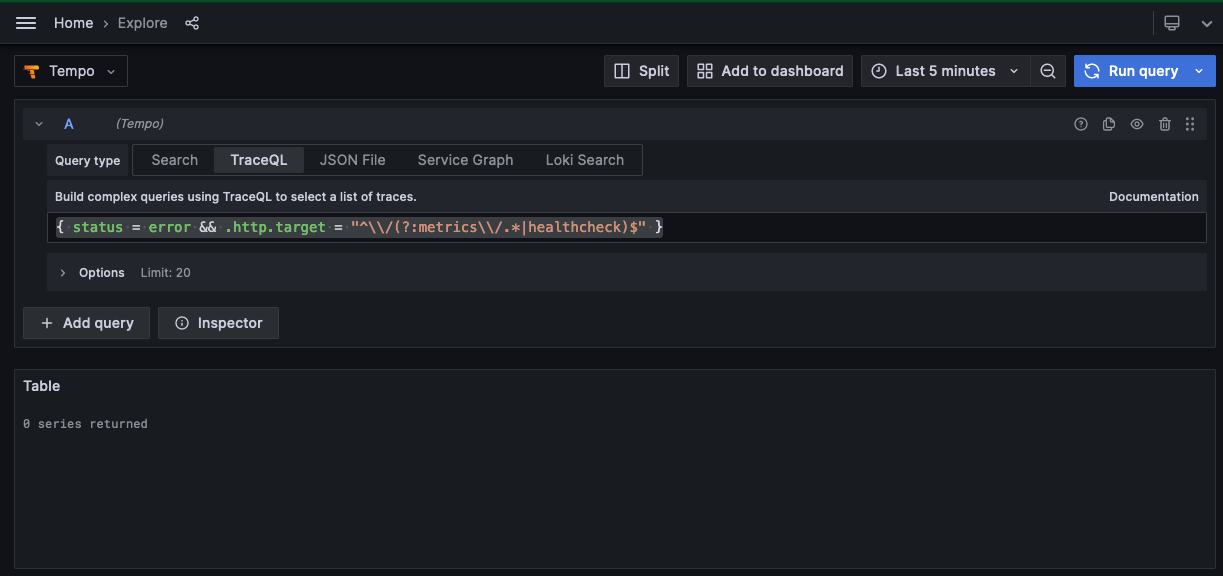The image size is (1223, 576).
Task: Delete query A with the trash icon
Action: [x=1164, y=123]
